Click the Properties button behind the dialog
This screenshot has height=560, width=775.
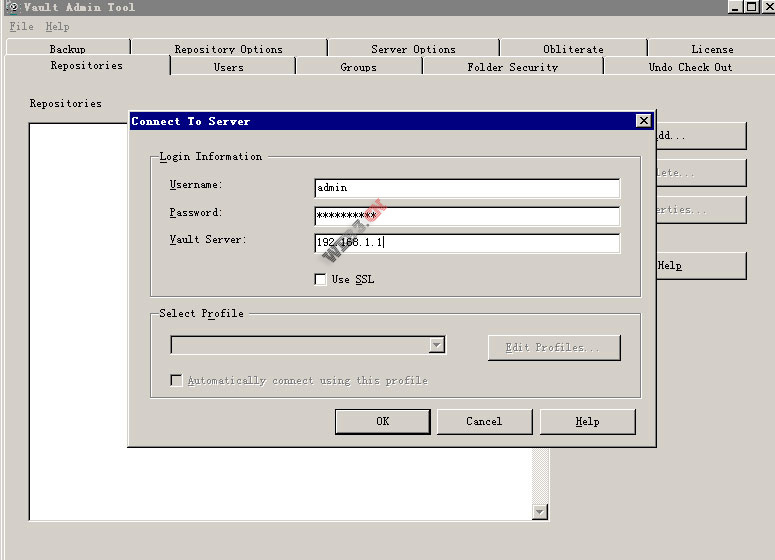point(701,210)
